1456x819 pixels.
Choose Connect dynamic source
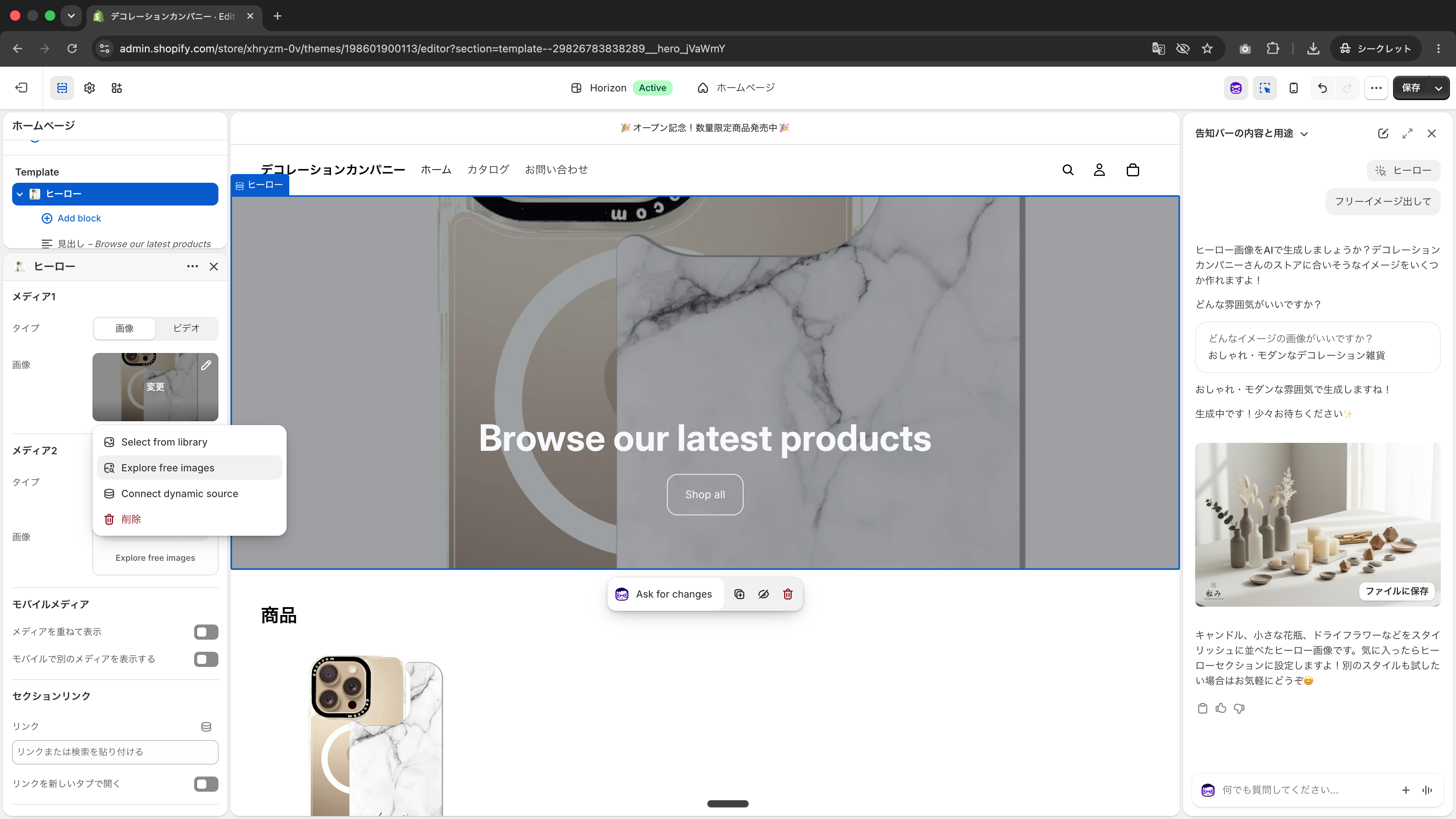coord(189,493)
